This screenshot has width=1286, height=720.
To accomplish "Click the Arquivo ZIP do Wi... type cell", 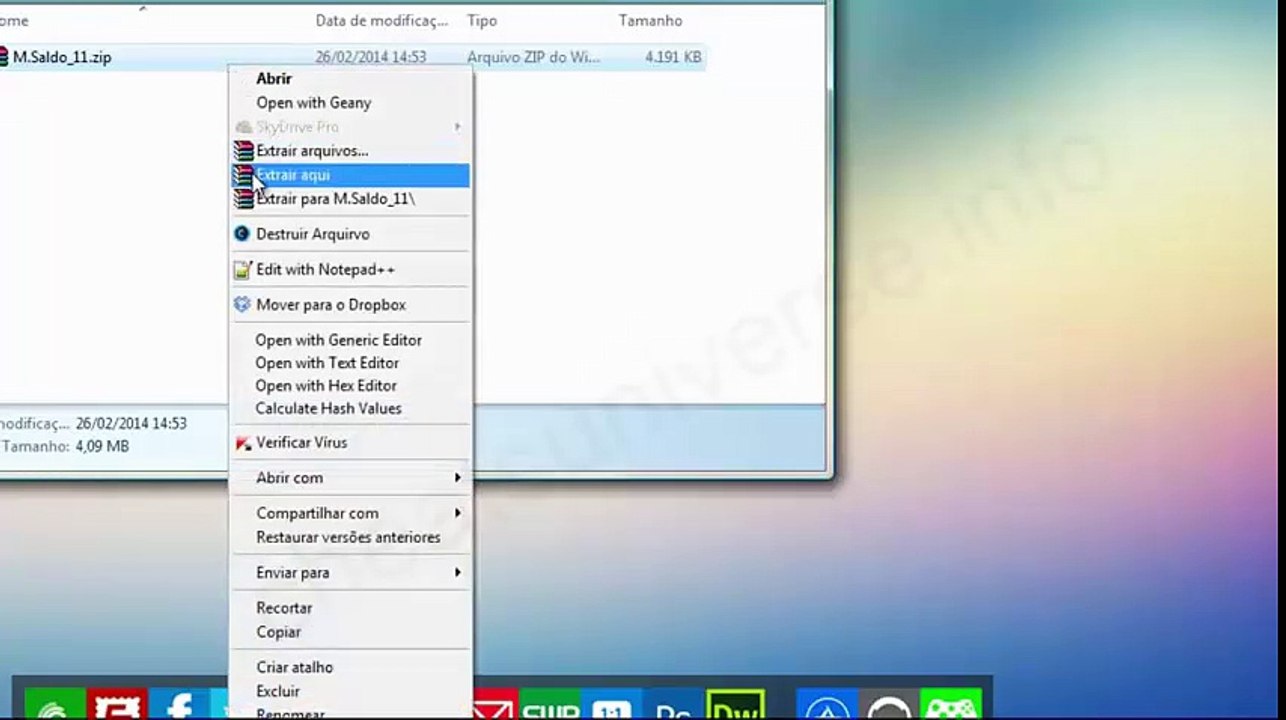I will 533,58.
